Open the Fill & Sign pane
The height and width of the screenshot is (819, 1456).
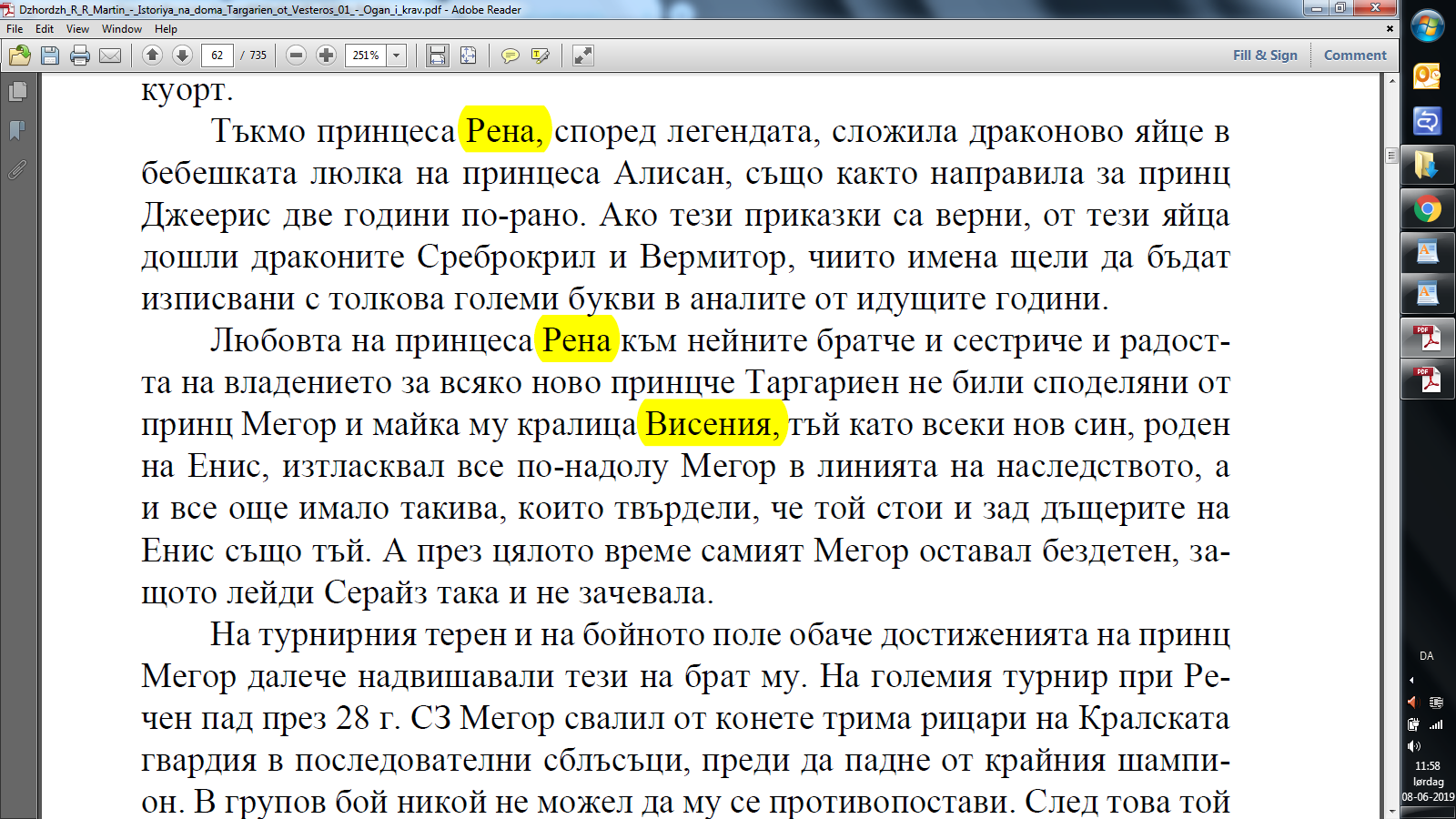click(1265, 56)
